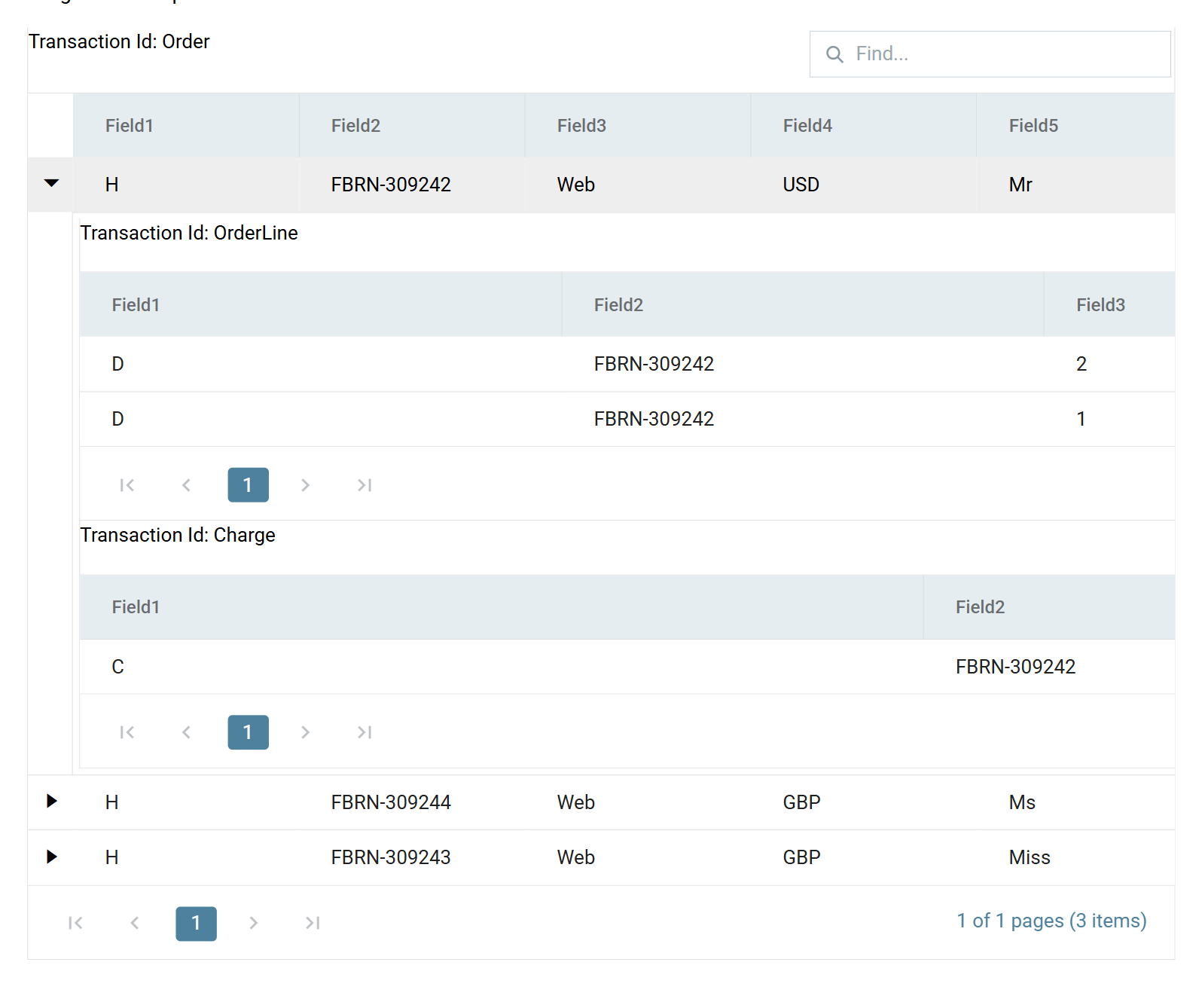Image resolution: width=1202 pixels, height=1008 pixels.
Task: Sort Charge grid by Field2 header
Action: tap(1050, 607)
